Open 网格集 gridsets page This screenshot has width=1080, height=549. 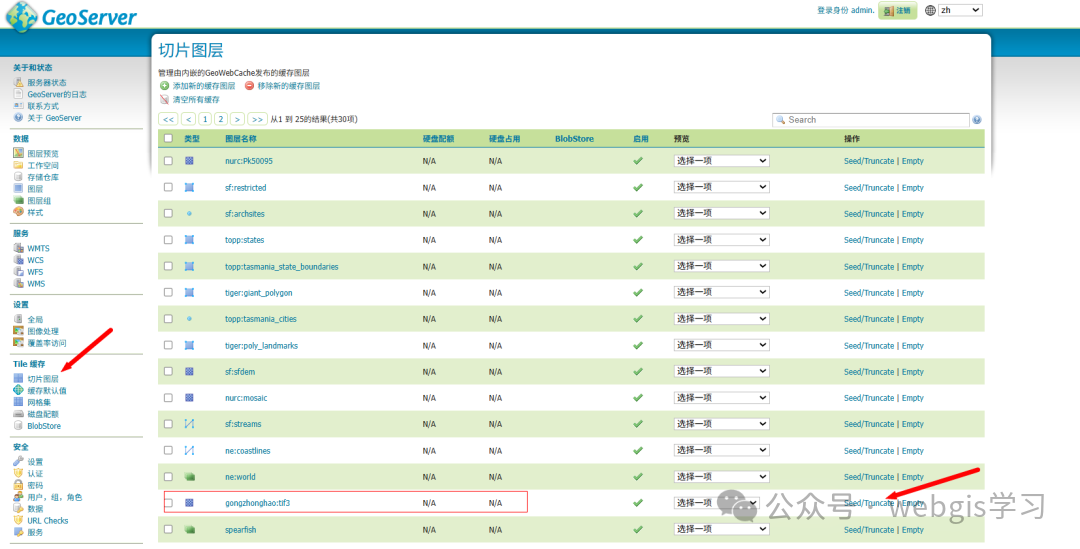(39, 402)
